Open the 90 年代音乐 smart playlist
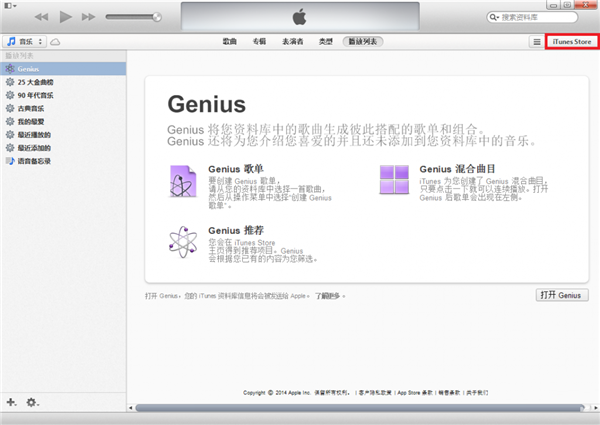This screenshot has width=600, height=425. click(36, 94)
